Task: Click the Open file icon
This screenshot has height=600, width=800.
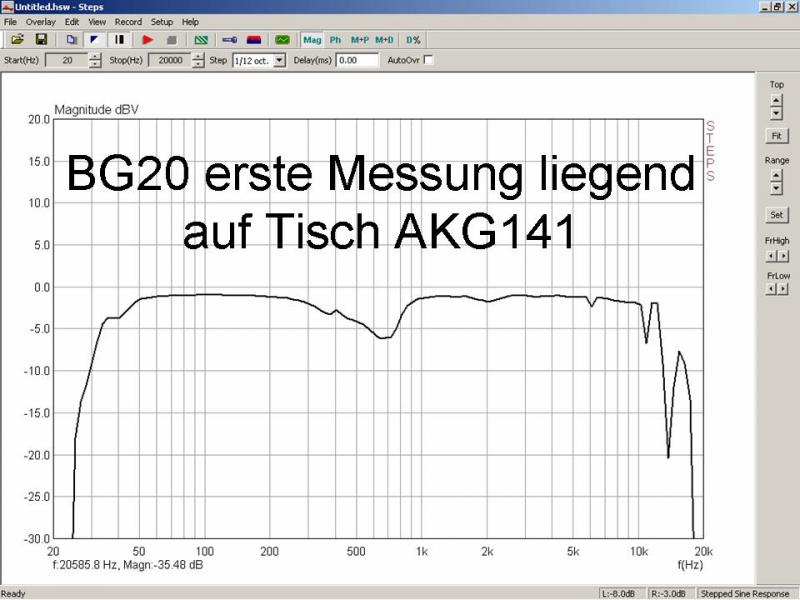Action: coord(17,40)
